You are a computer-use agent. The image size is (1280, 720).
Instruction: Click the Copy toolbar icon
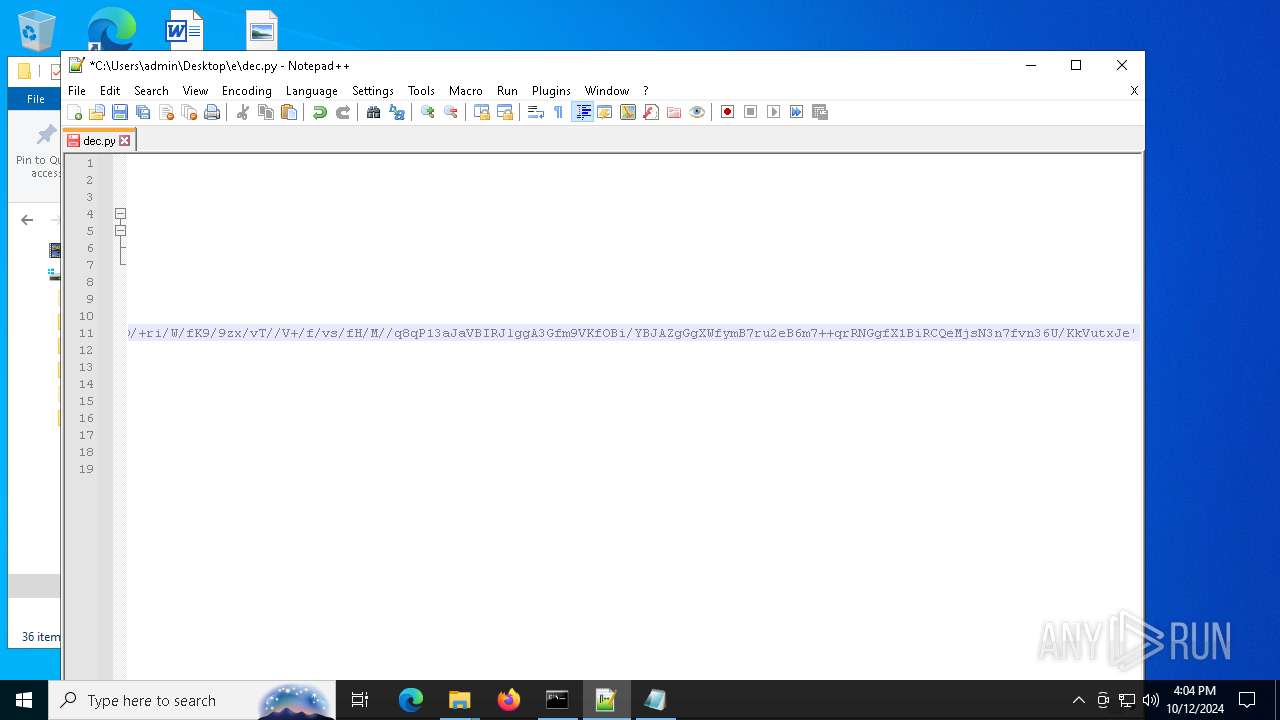pyautogui.click(x=266, y=112)
